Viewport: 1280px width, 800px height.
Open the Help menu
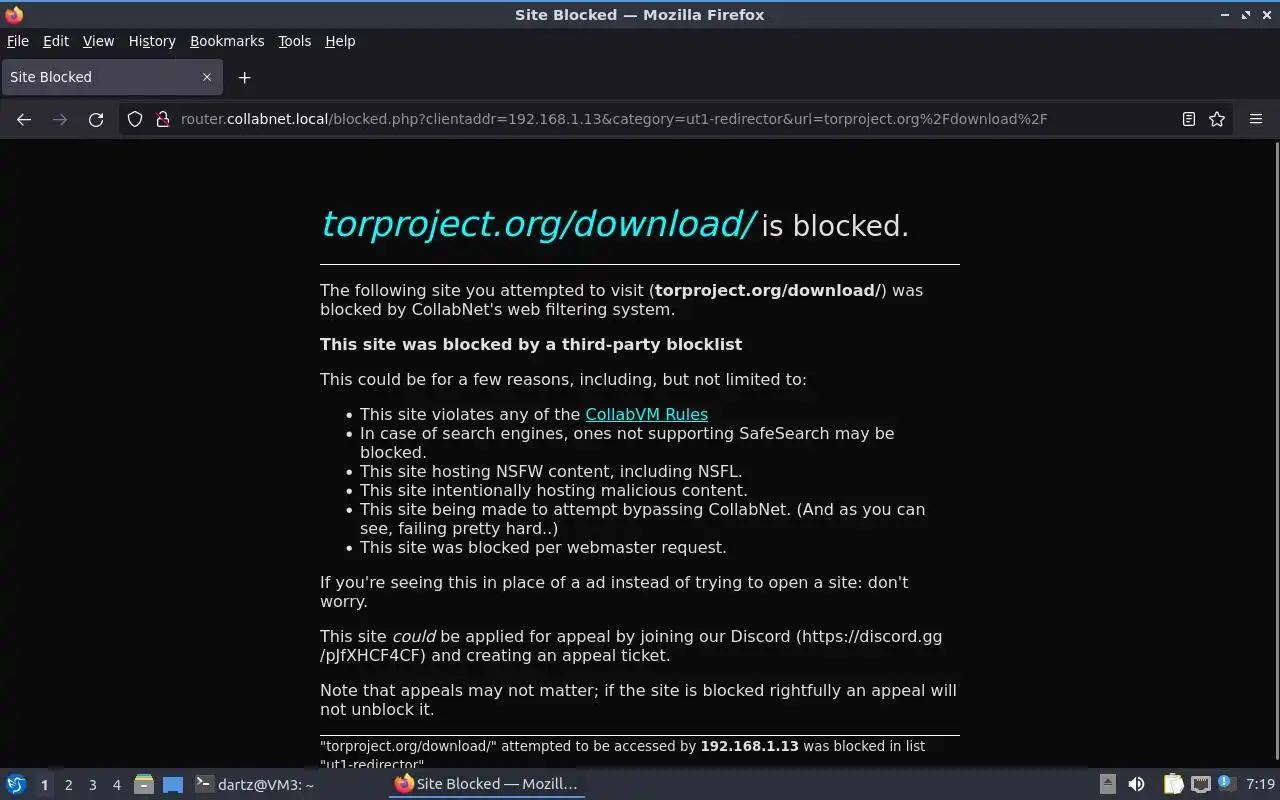[340, 41]
